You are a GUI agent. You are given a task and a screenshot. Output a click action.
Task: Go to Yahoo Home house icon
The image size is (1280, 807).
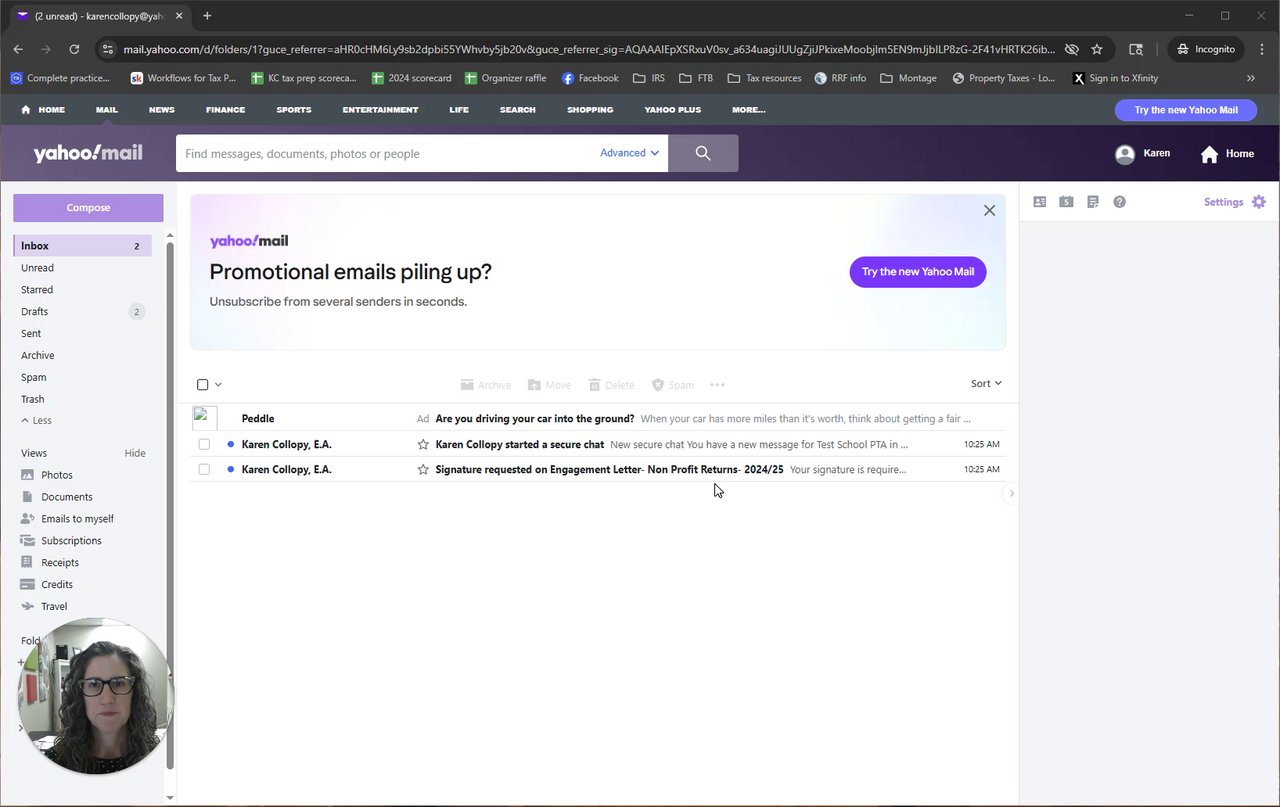1210,154
